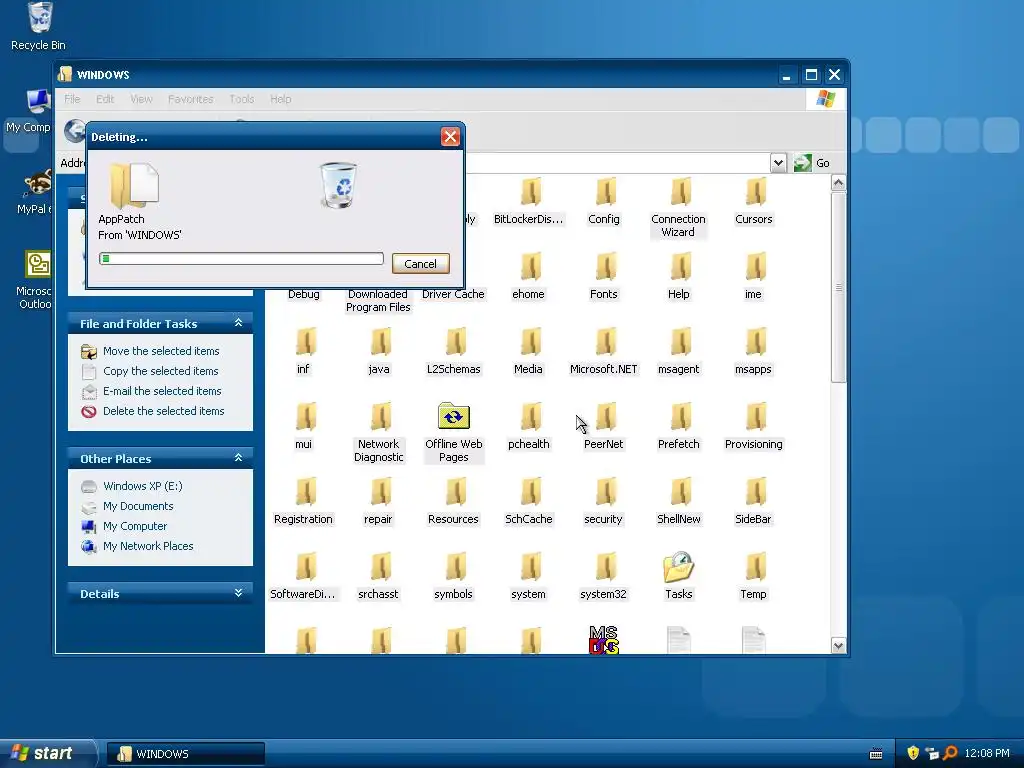1024x768 pixels.
Task: Open the Fonts folder
Action: (603, 276)
